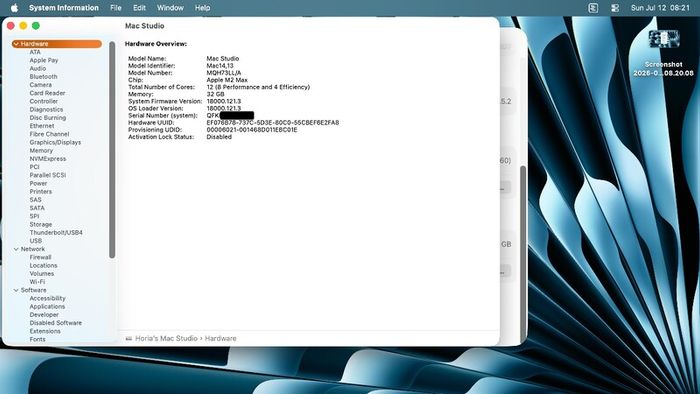Select Locations under Network
The height and width of the screenshot is (394, 700).
[43, 265]
